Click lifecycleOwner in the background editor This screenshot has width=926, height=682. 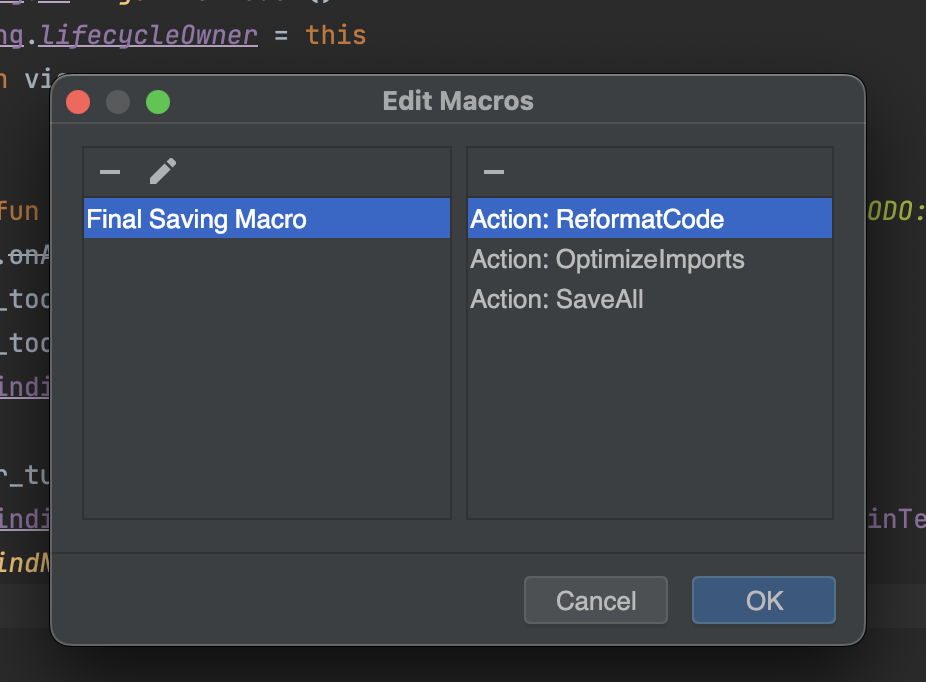[147, 36]
